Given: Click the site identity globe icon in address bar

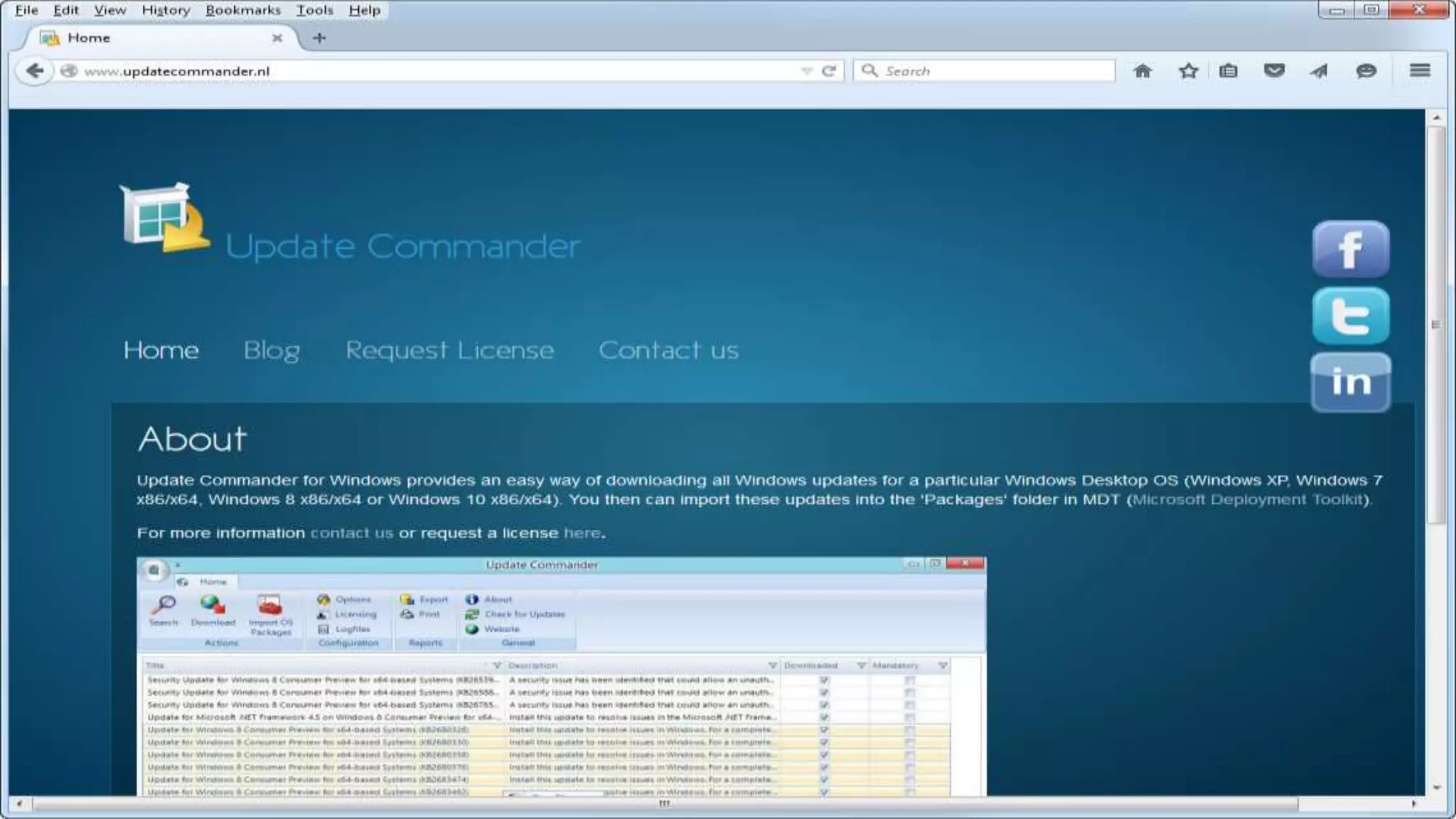Looking at the screenshot, I should point(69,70).
